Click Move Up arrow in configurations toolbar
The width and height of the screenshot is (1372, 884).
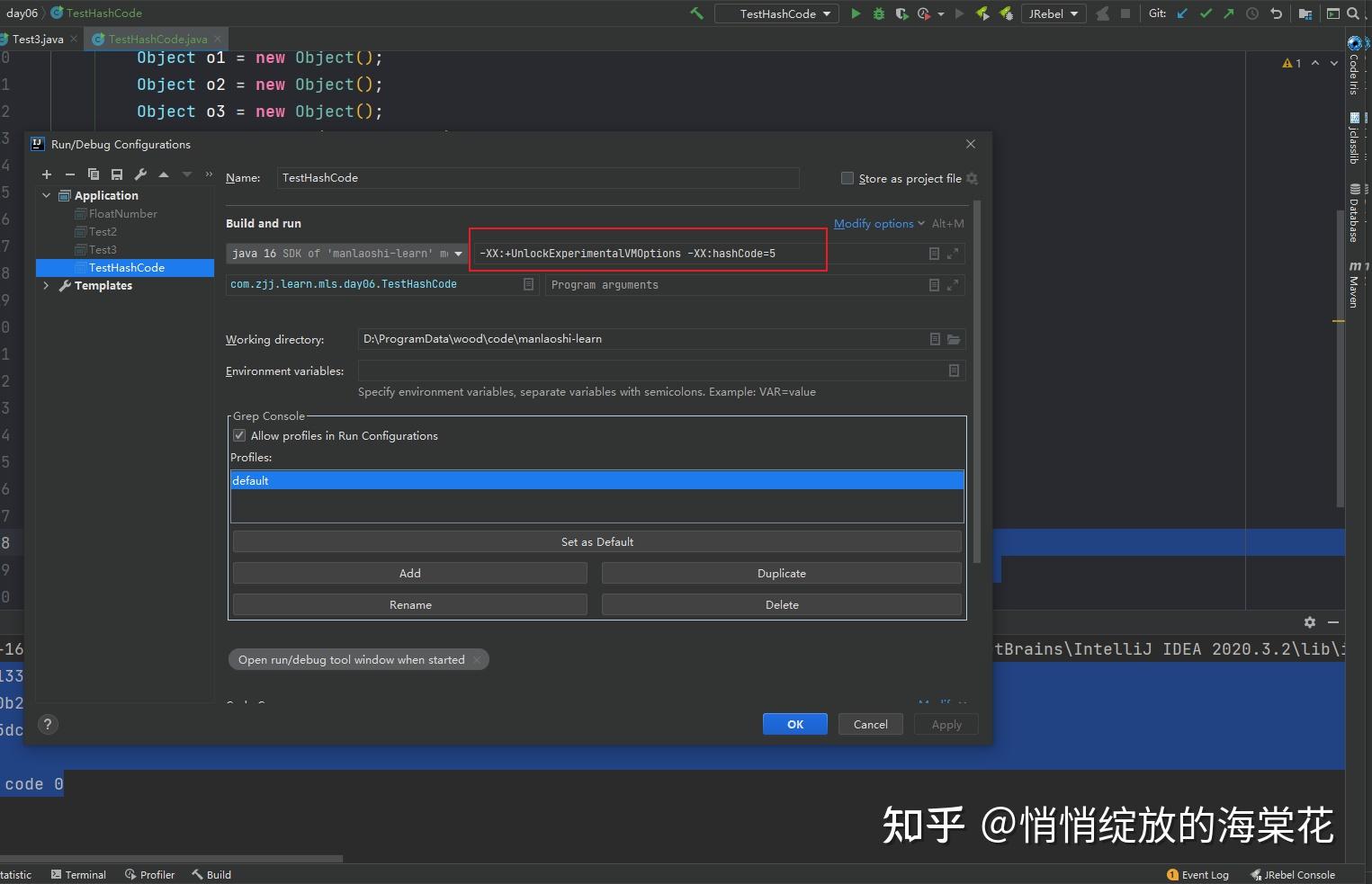[x=164, y=174]
